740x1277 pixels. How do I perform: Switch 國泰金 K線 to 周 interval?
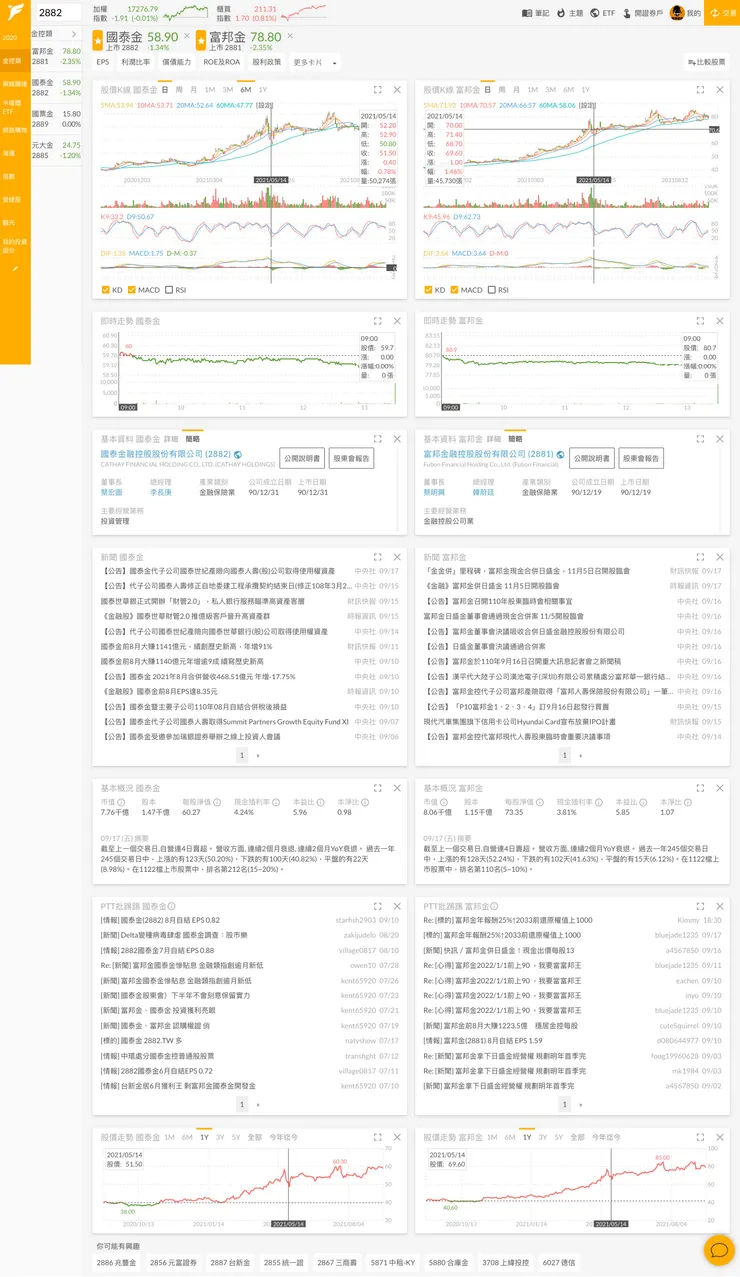(x=179, y=89)
